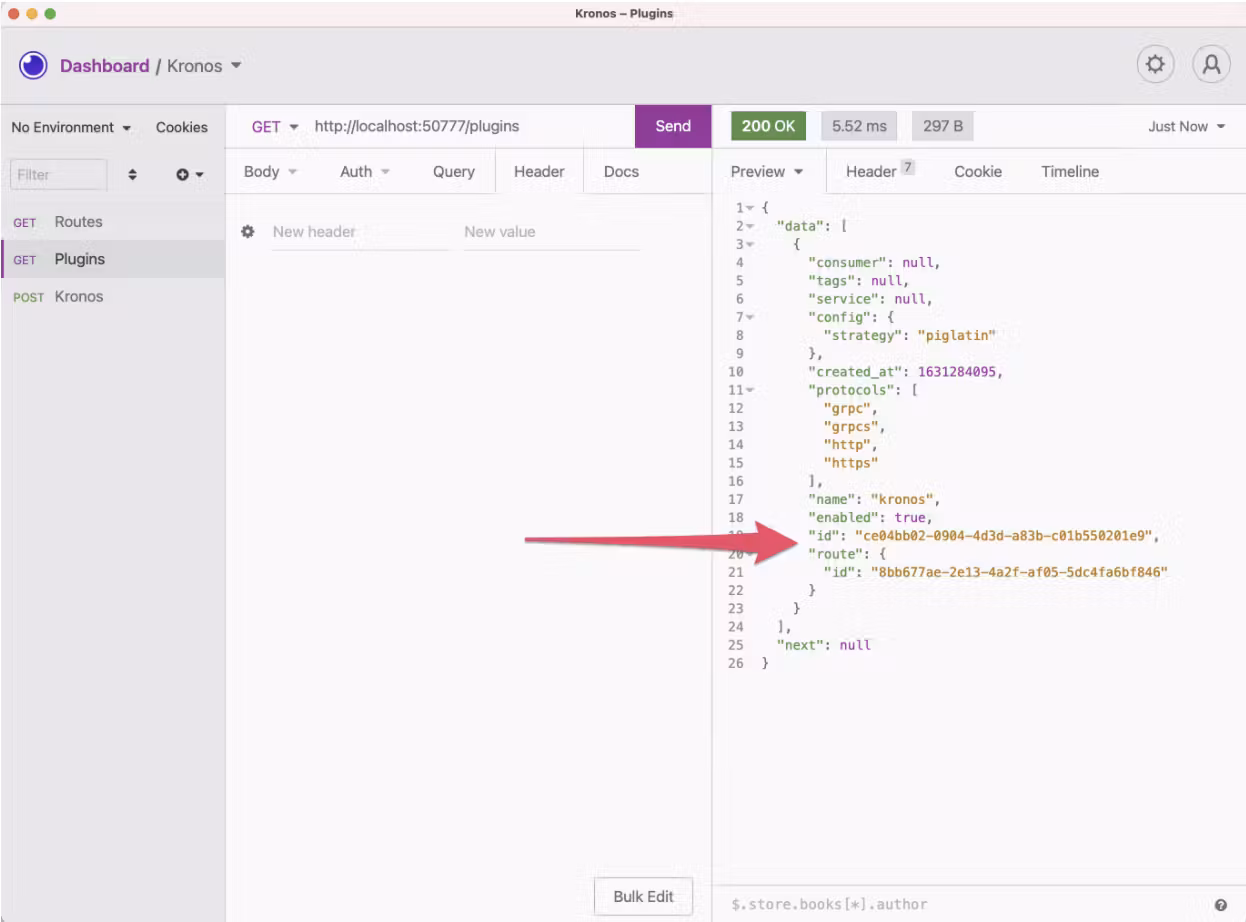Collapse the "protocols" array fold arrow

pyautogui.click(x=750, y=390)
